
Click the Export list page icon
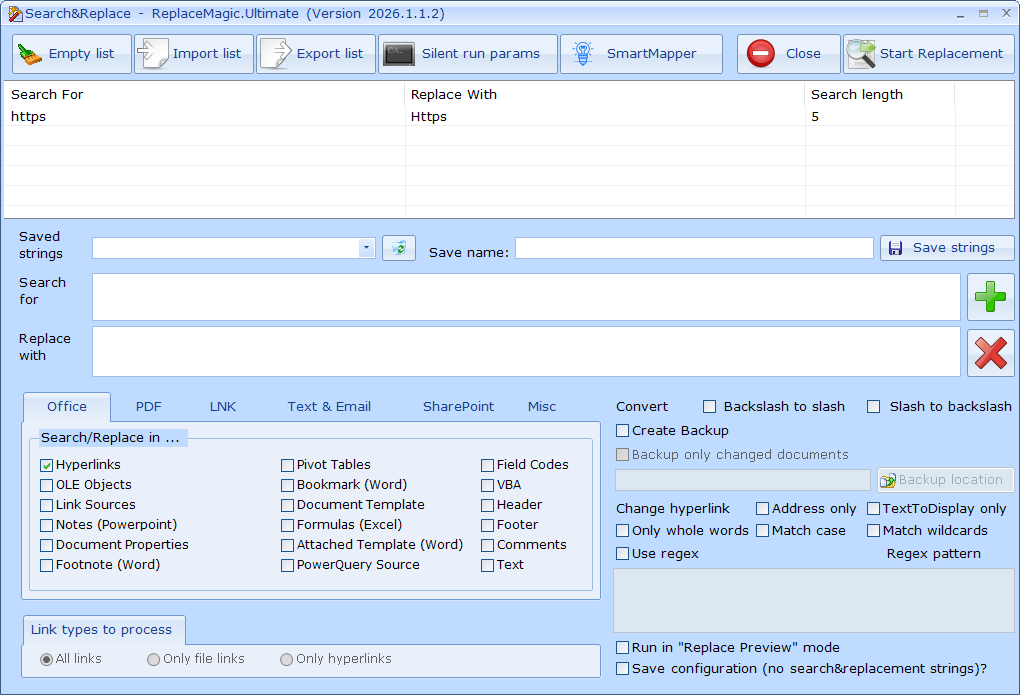(x=275, y=53)
